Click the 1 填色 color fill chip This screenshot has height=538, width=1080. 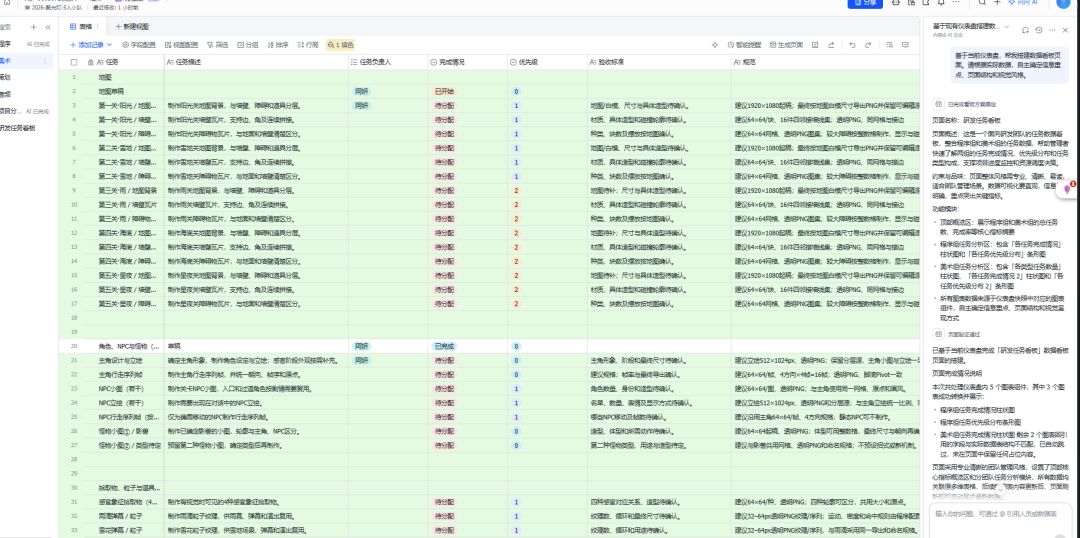(340, 45)
